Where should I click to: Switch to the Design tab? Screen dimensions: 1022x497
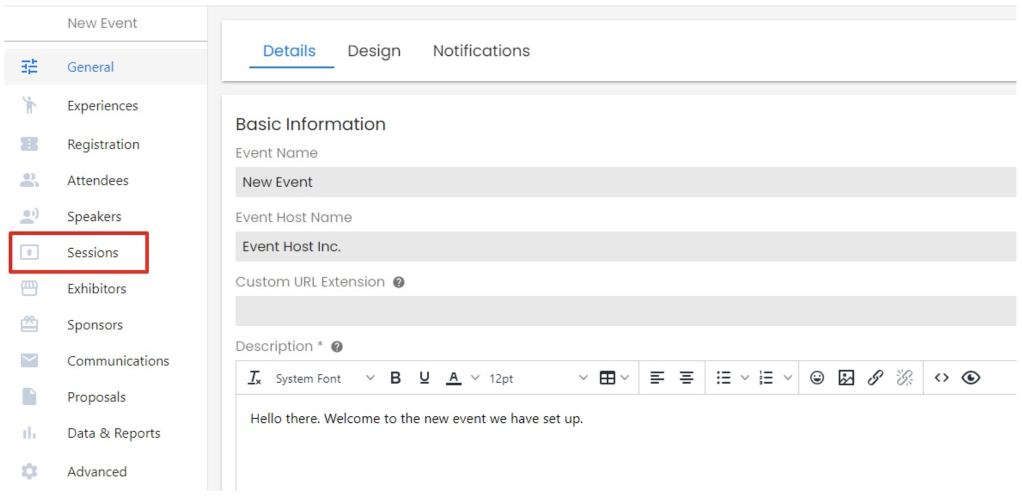click(x=374, y=51)
